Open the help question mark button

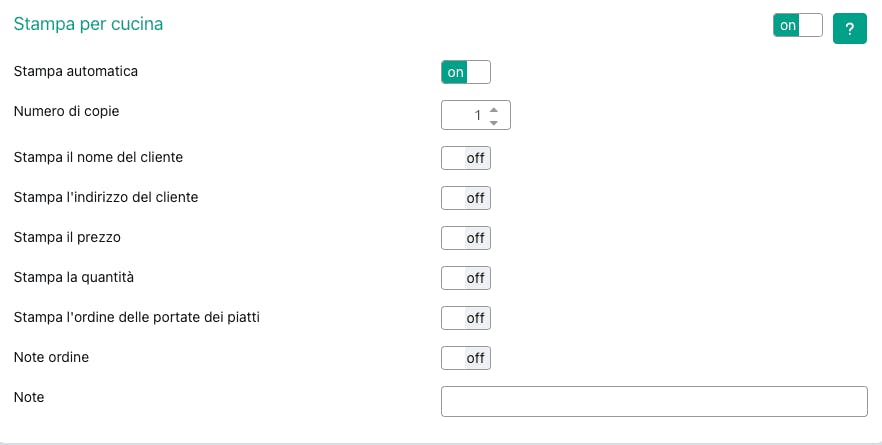(x=849, y=28)
